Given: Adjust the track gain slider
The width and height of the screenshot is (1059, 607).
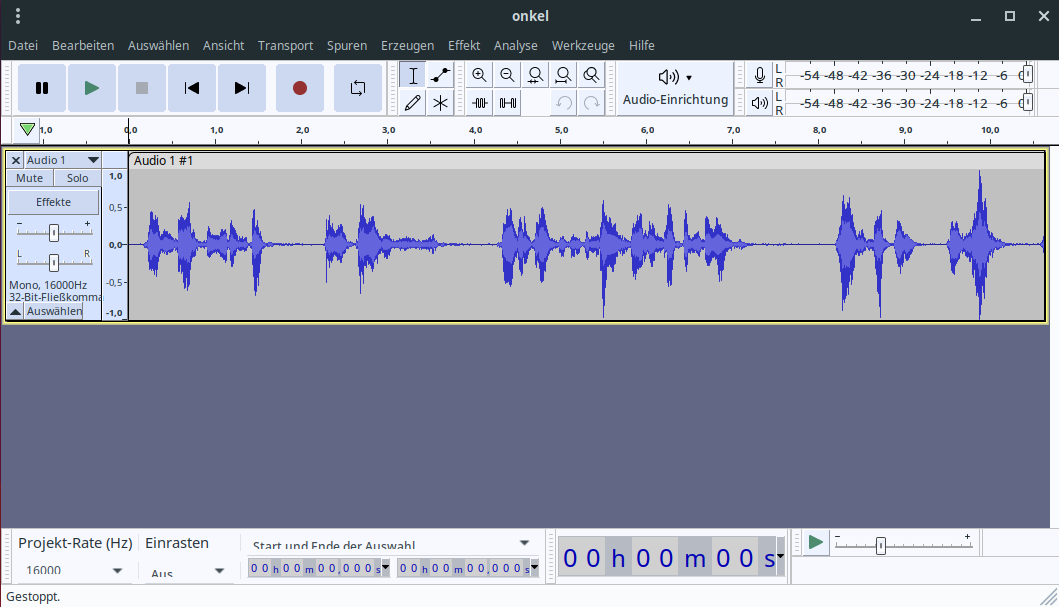Looking at the screenshot, I should pyautogui.click(x=53, y=231).
